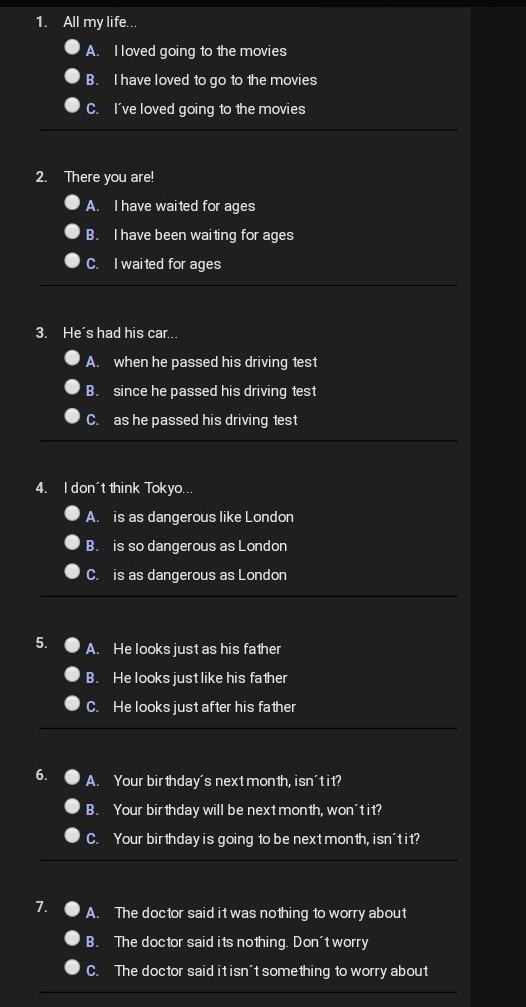Choose 'He looks just like his father'
The width and height of the screenshot is (526, 1007).
coord(72,674)
